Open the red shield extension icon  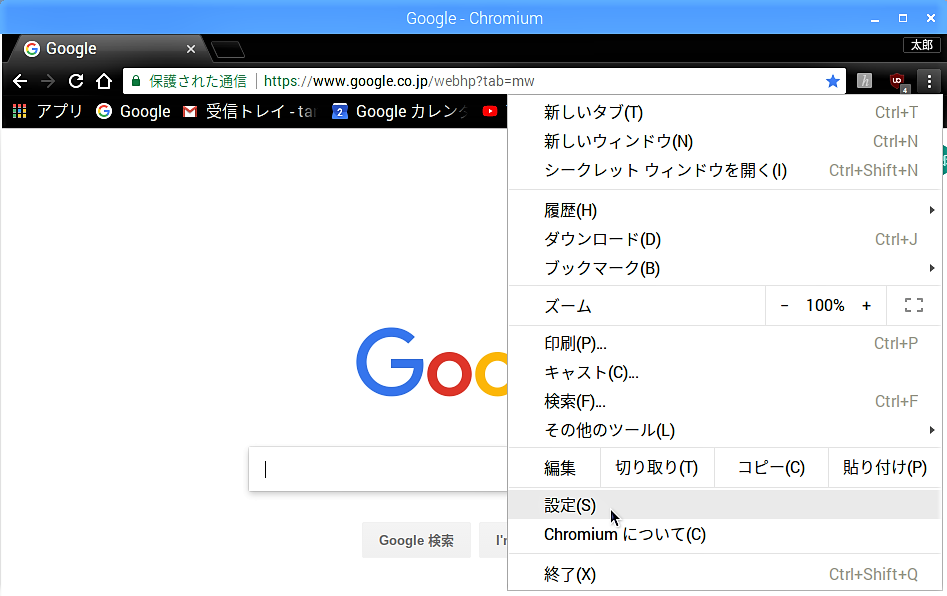[899, 82]
